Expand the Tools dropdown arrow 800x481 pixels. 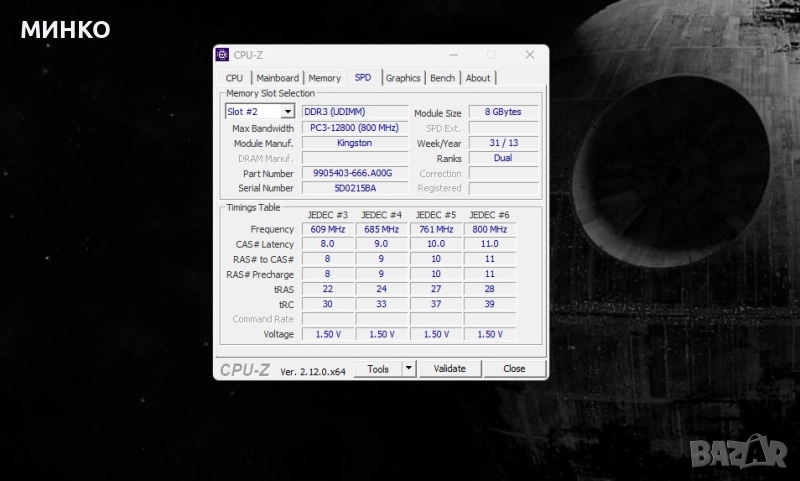coord(408,368)
